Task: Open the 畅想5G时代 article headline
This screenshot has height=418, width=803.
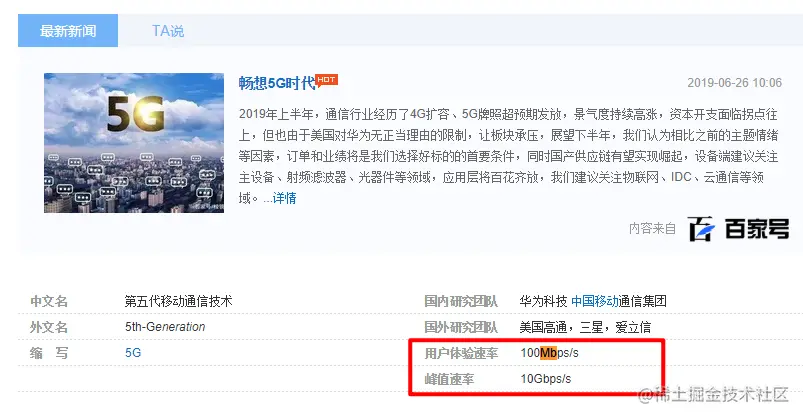Action: coord(277,83)
